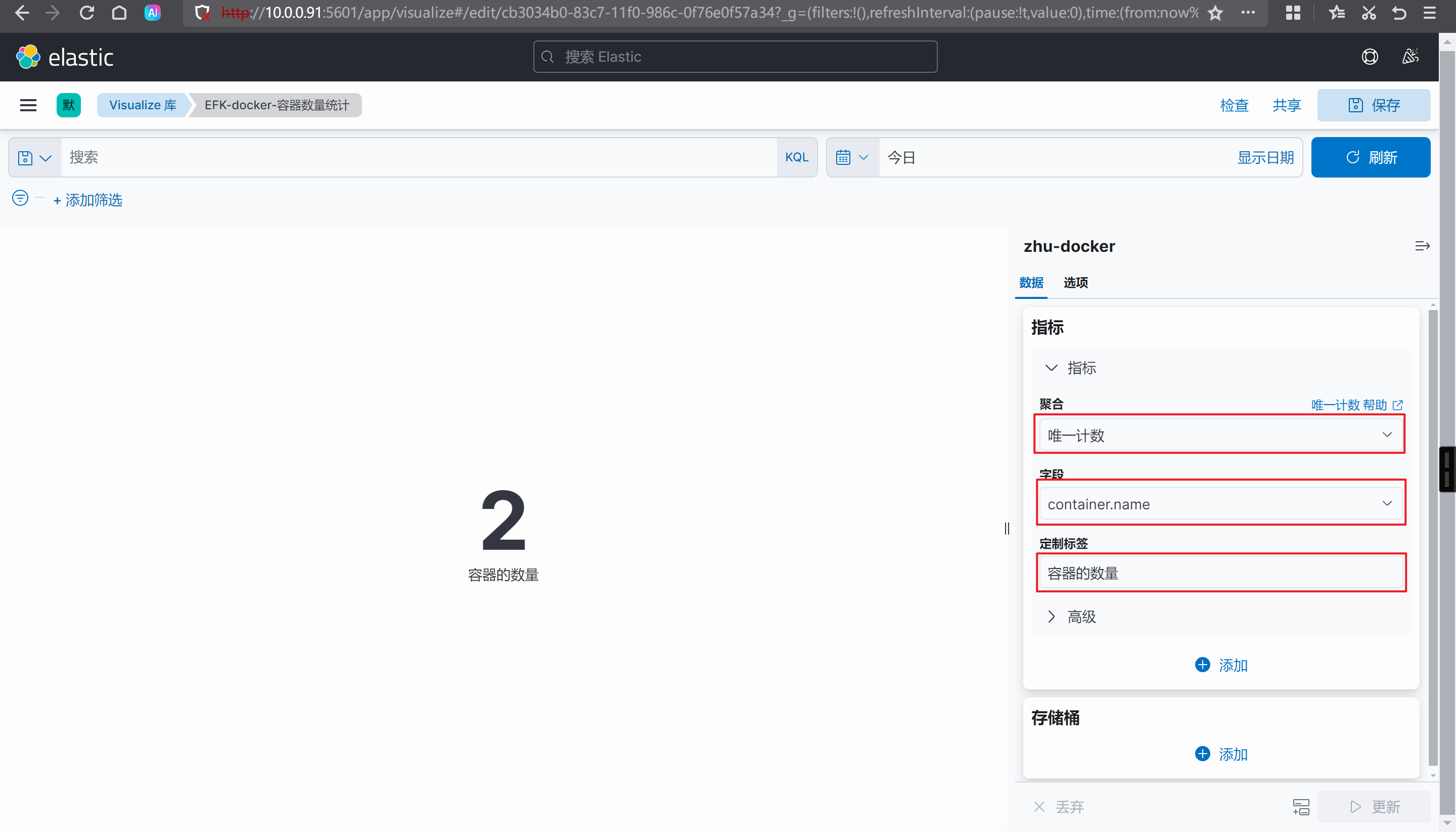Viewport: 1456px width, 832px height.
Task: Click the 存储桶 heading
Action: (1055, 718)
